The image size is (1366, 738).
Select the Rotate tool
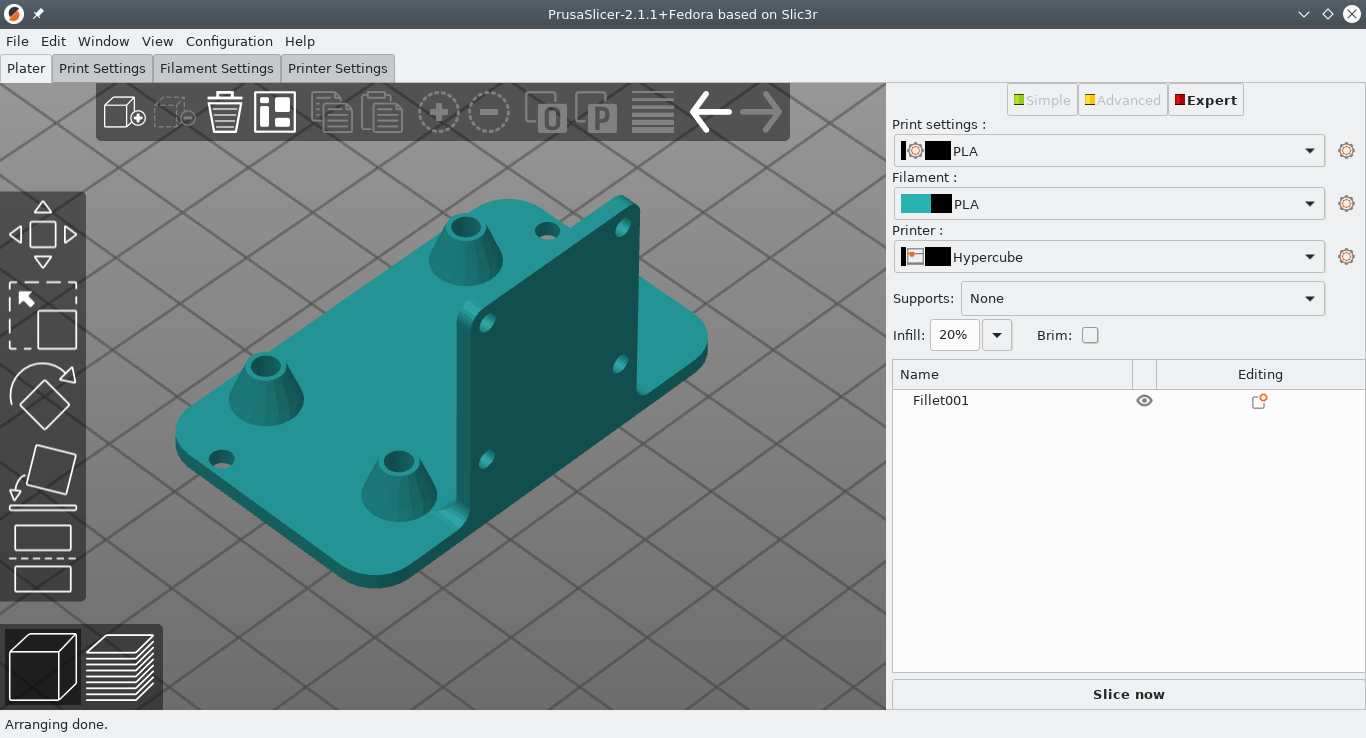click(43, 397)
